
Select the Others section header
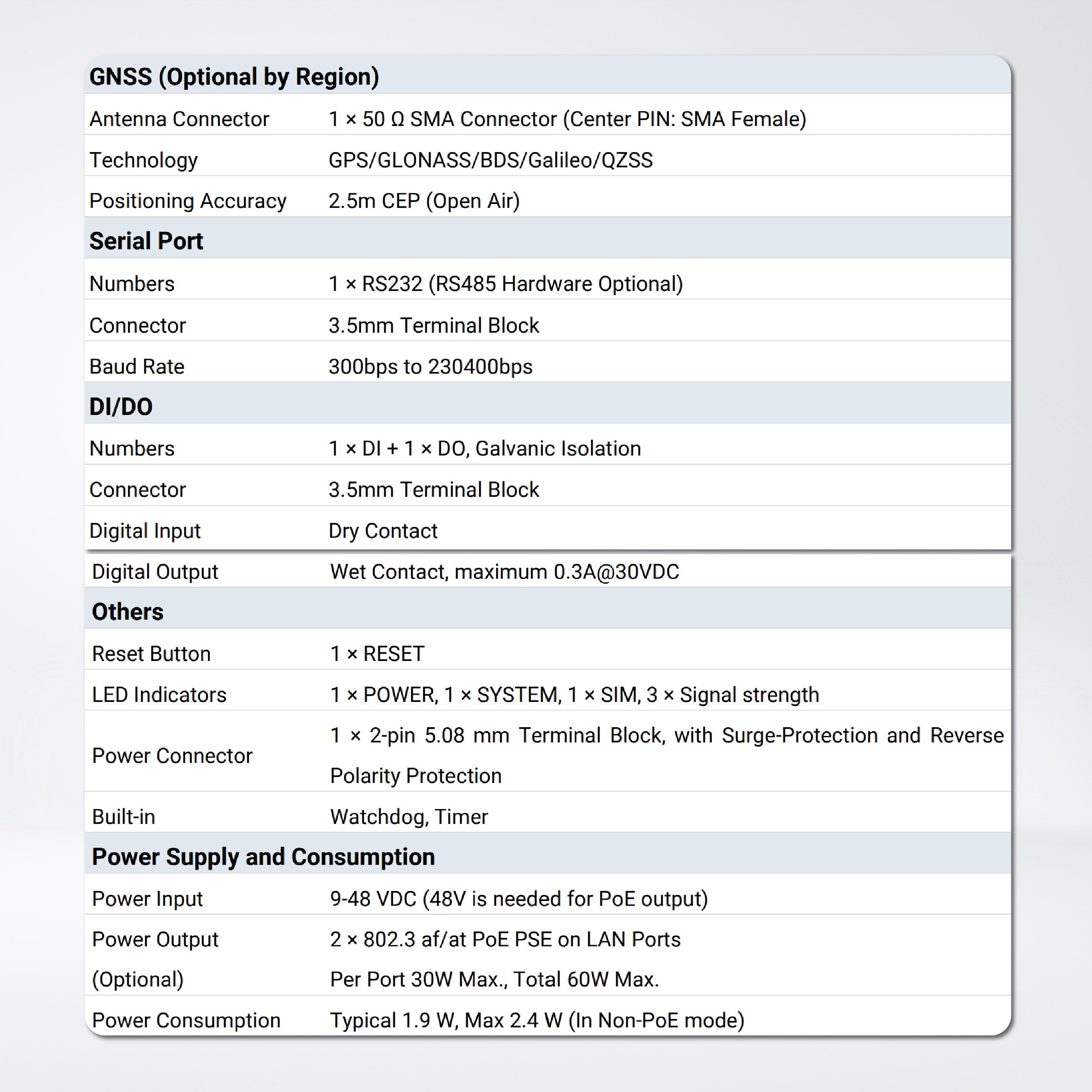128,612
